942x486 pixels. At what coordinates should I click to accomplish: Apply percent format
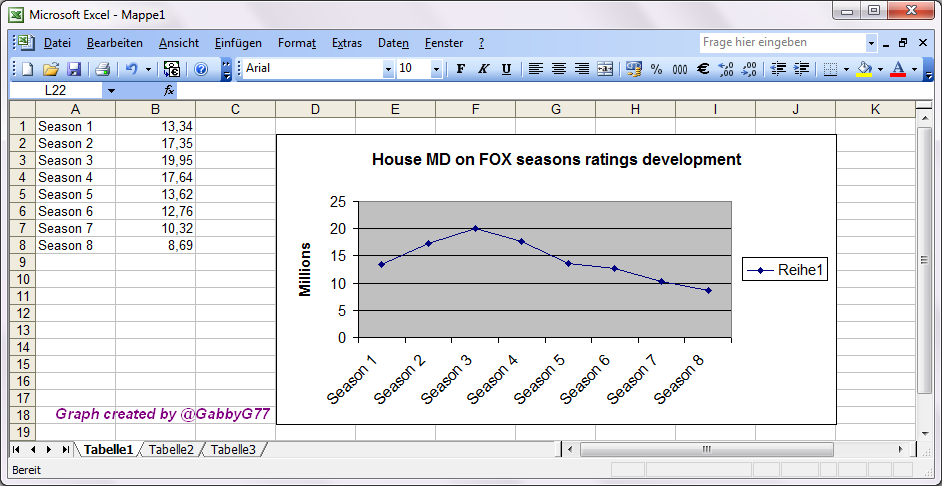point(656,69)
